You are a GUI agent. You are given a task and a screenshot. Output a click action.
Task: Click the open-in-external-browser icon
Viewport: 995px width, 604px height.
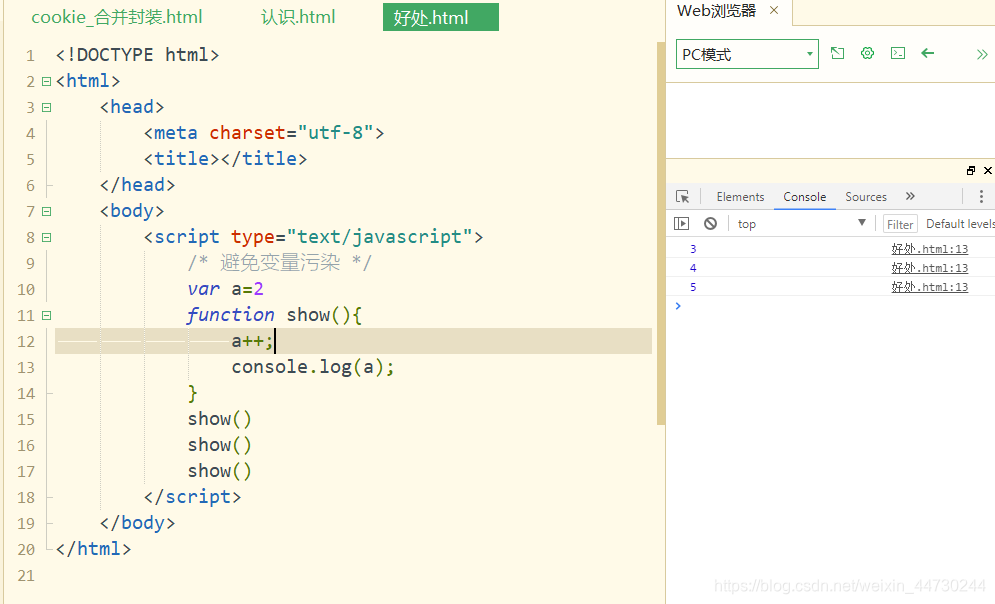click(838, 53)
